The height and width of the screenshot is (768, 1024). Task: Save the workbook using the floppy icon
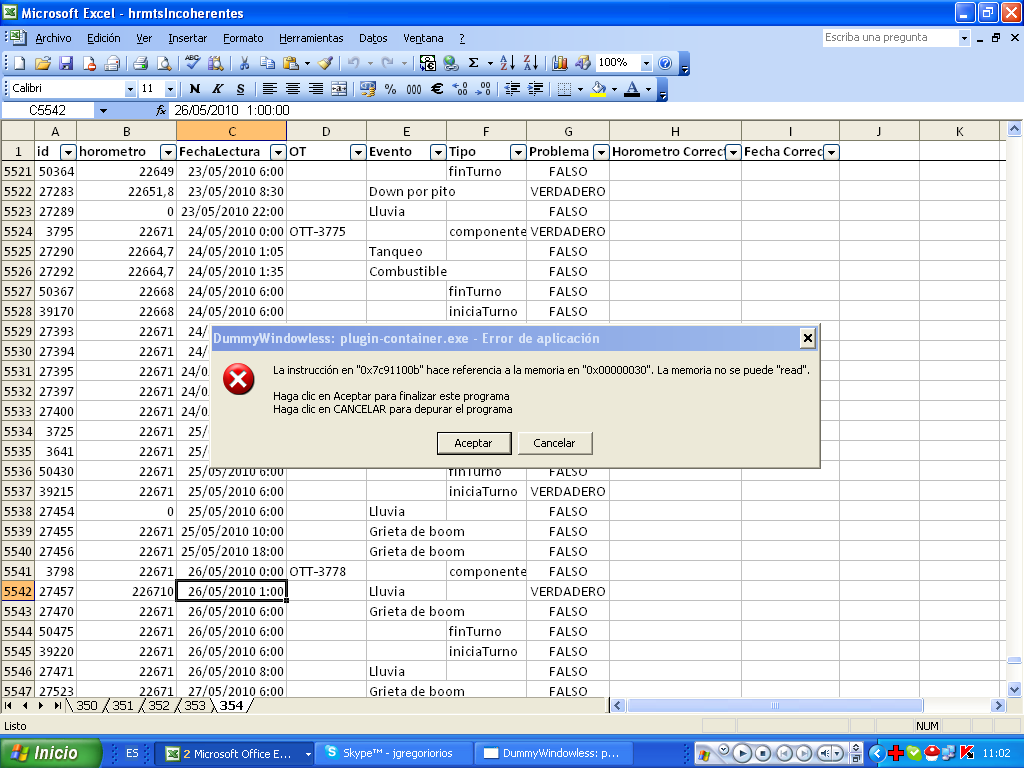pos(66,63)
